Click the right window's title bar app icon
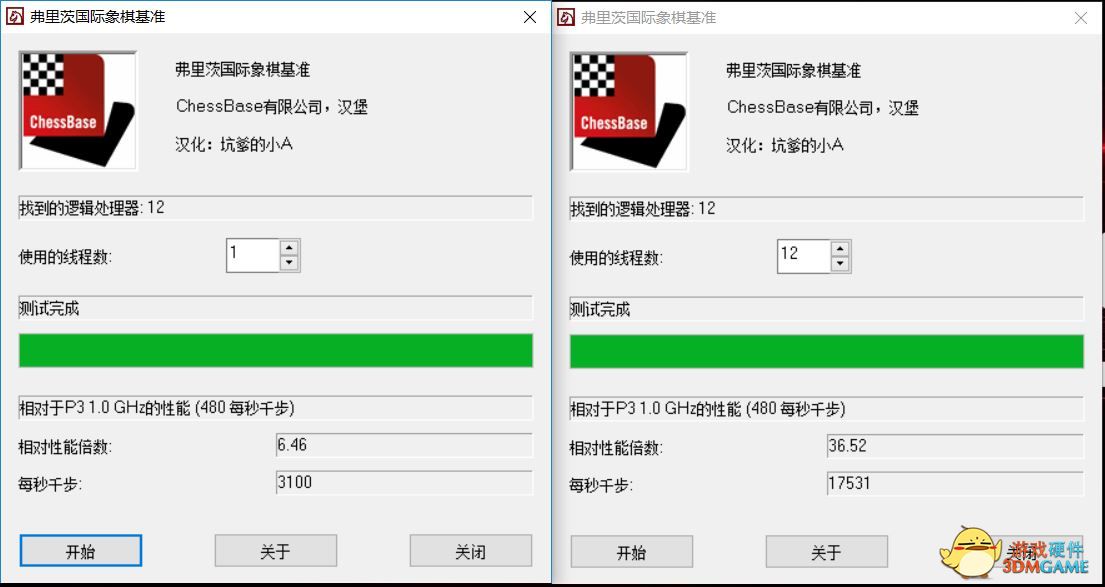The image size is (1105, 587). (x=566, y=18)
